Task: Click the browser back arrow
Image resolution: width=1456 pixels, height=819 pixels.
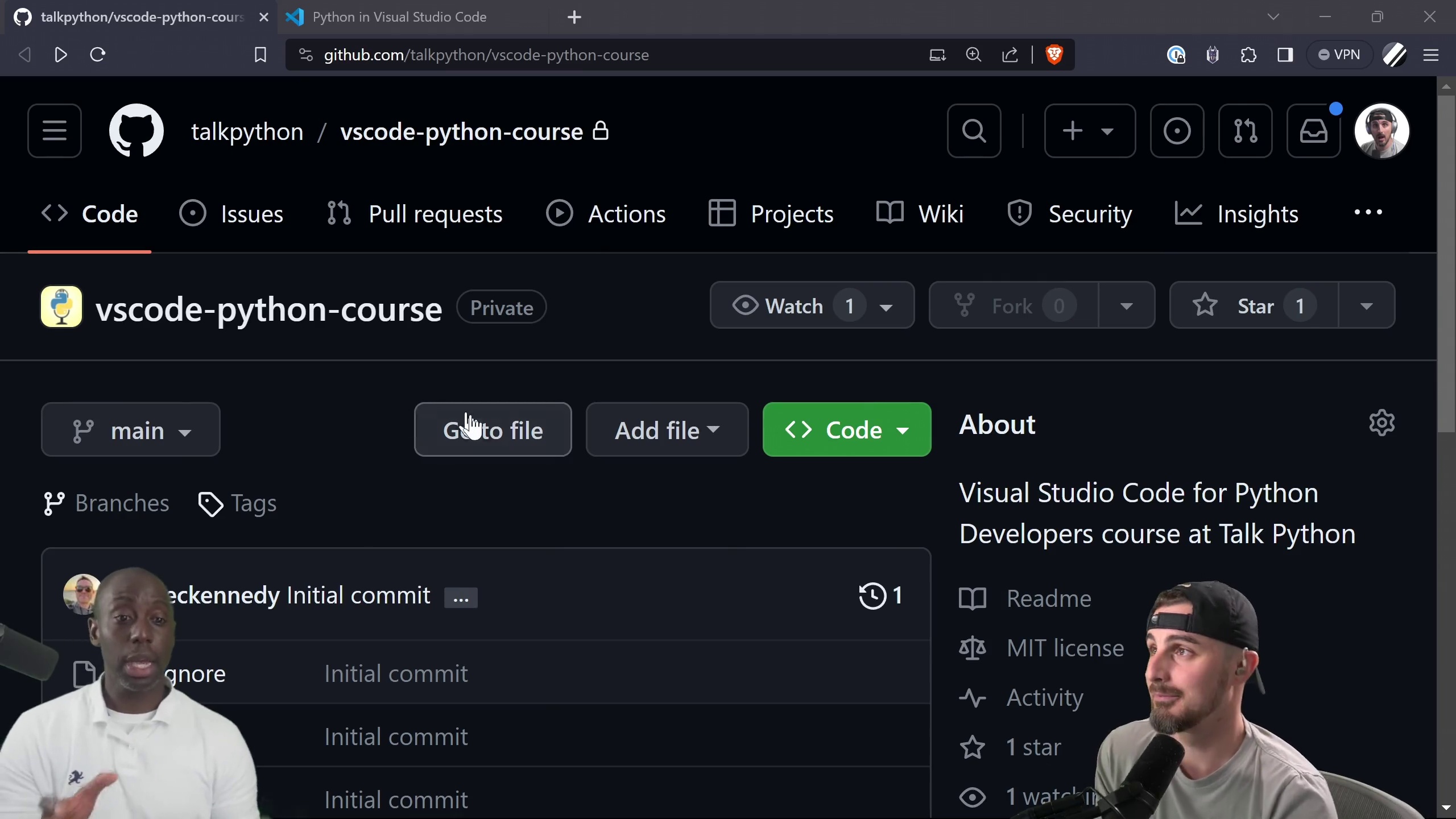Action: coord(24,55)
